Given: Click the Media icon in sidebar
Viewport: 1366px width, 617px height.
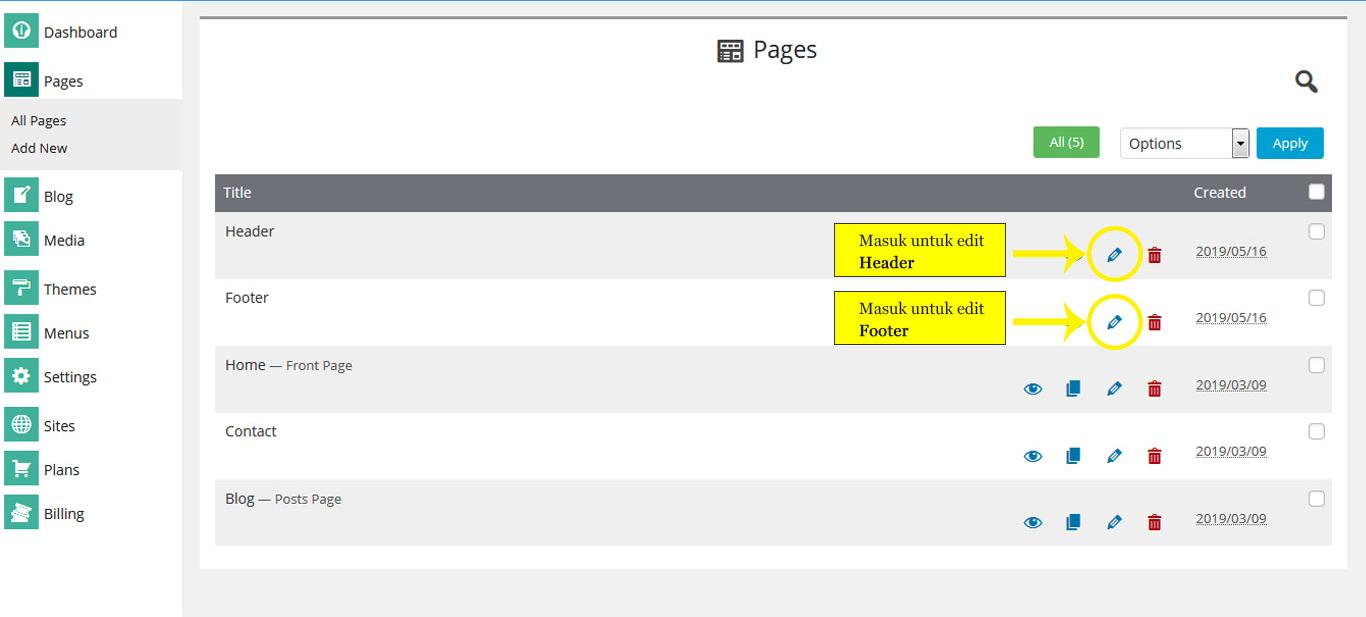Looking at the screenshot, I should [21, 239].
